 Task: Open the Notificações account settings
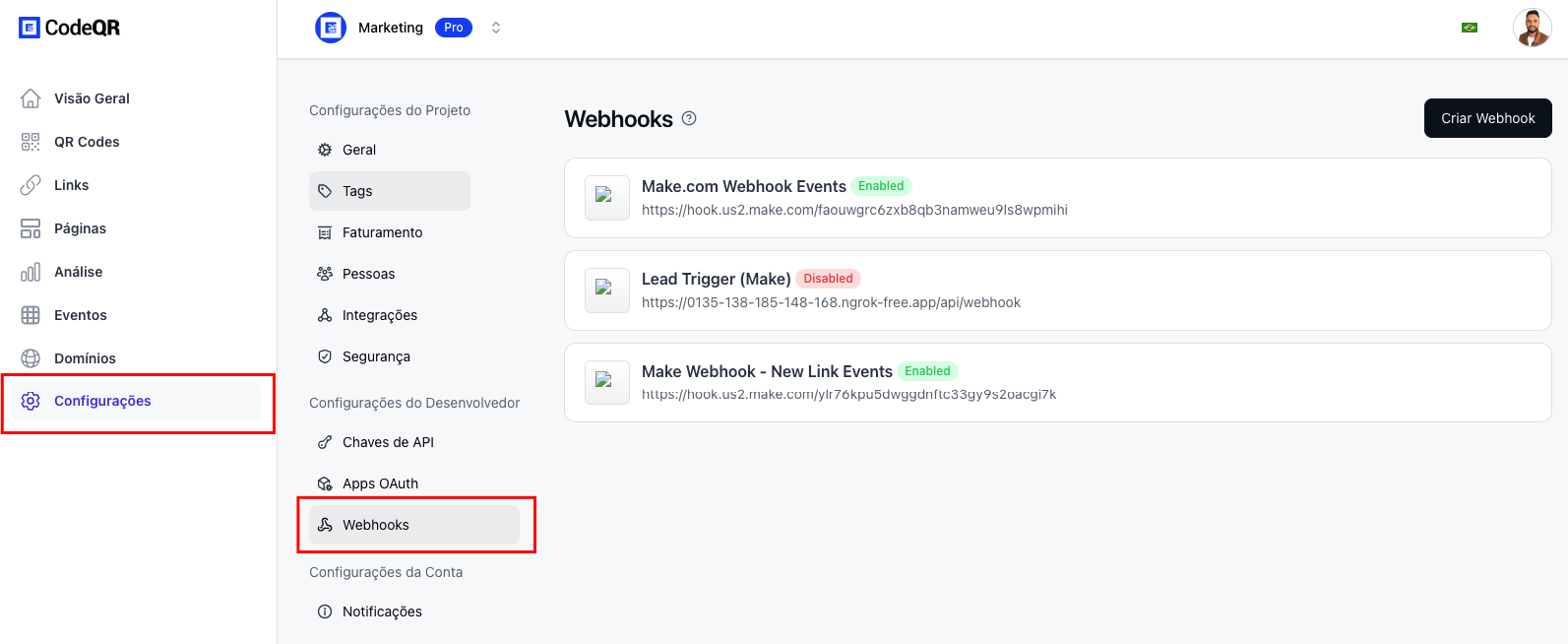point(382,612)
